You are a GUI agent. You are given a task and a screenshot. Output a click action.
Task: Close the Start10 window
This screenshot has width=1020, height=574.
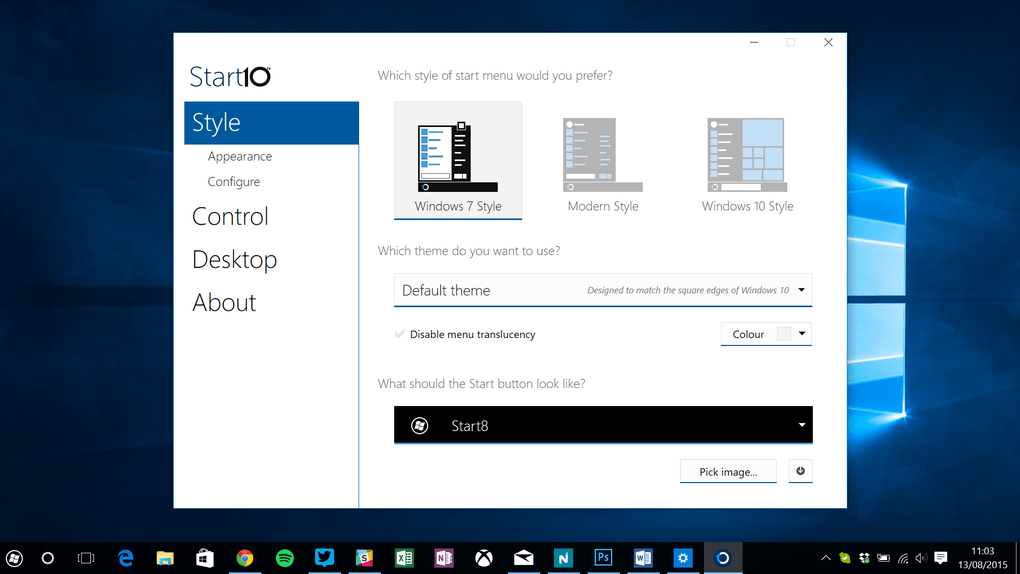tap(828, 42)
